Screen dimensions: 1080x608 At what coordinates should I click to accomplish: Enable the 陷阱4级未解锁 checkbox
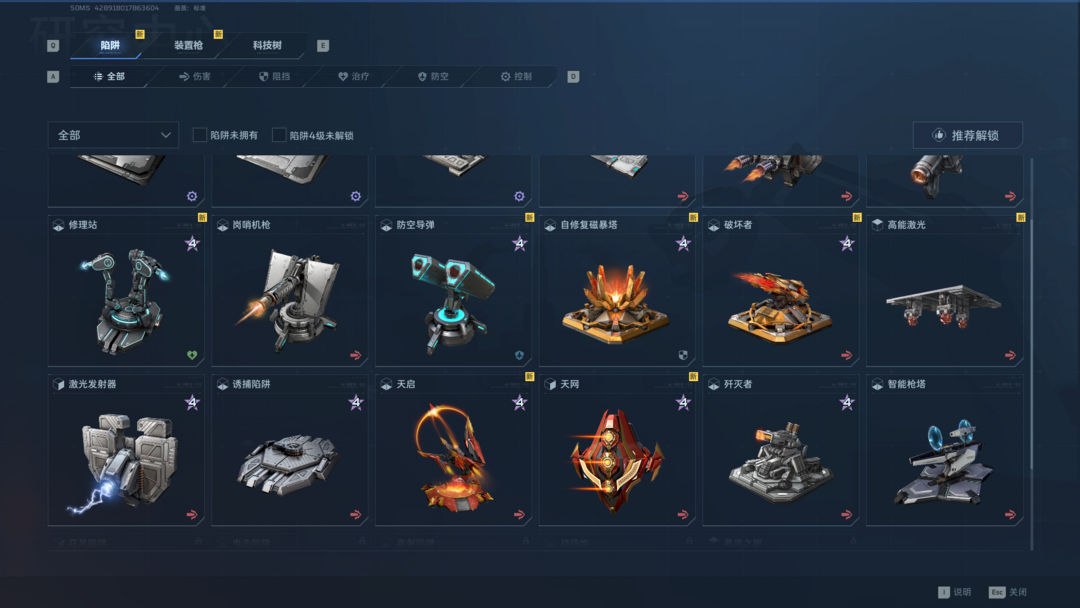(279, 135)
